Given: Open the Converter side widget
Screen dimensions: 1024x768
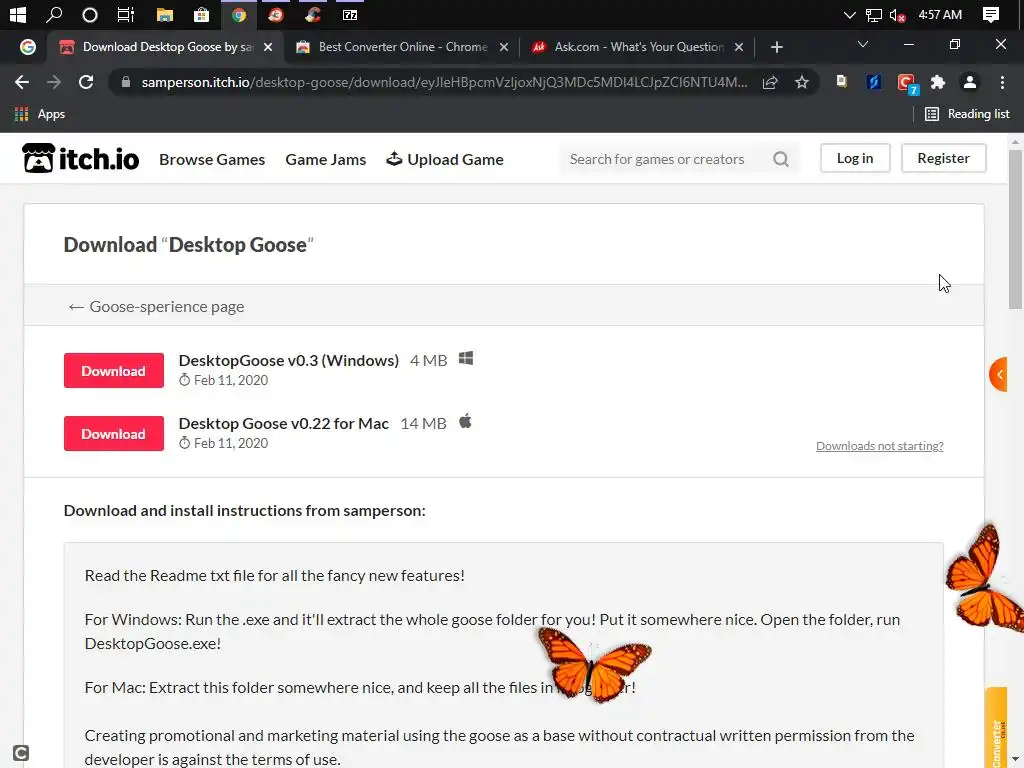Looking at the screenshot, I should click(x=996, y=728).
